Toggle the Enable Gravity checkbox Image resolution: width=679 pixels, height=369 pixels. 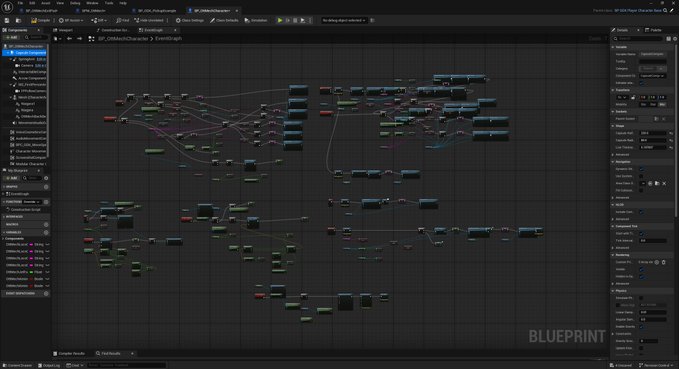641,327
